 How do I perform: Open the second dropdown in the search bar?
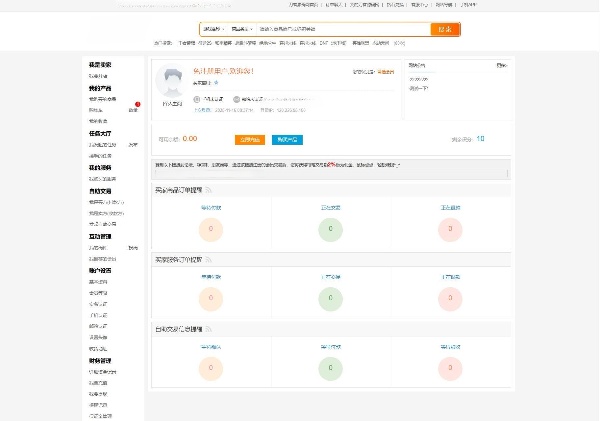click(242, 29)
